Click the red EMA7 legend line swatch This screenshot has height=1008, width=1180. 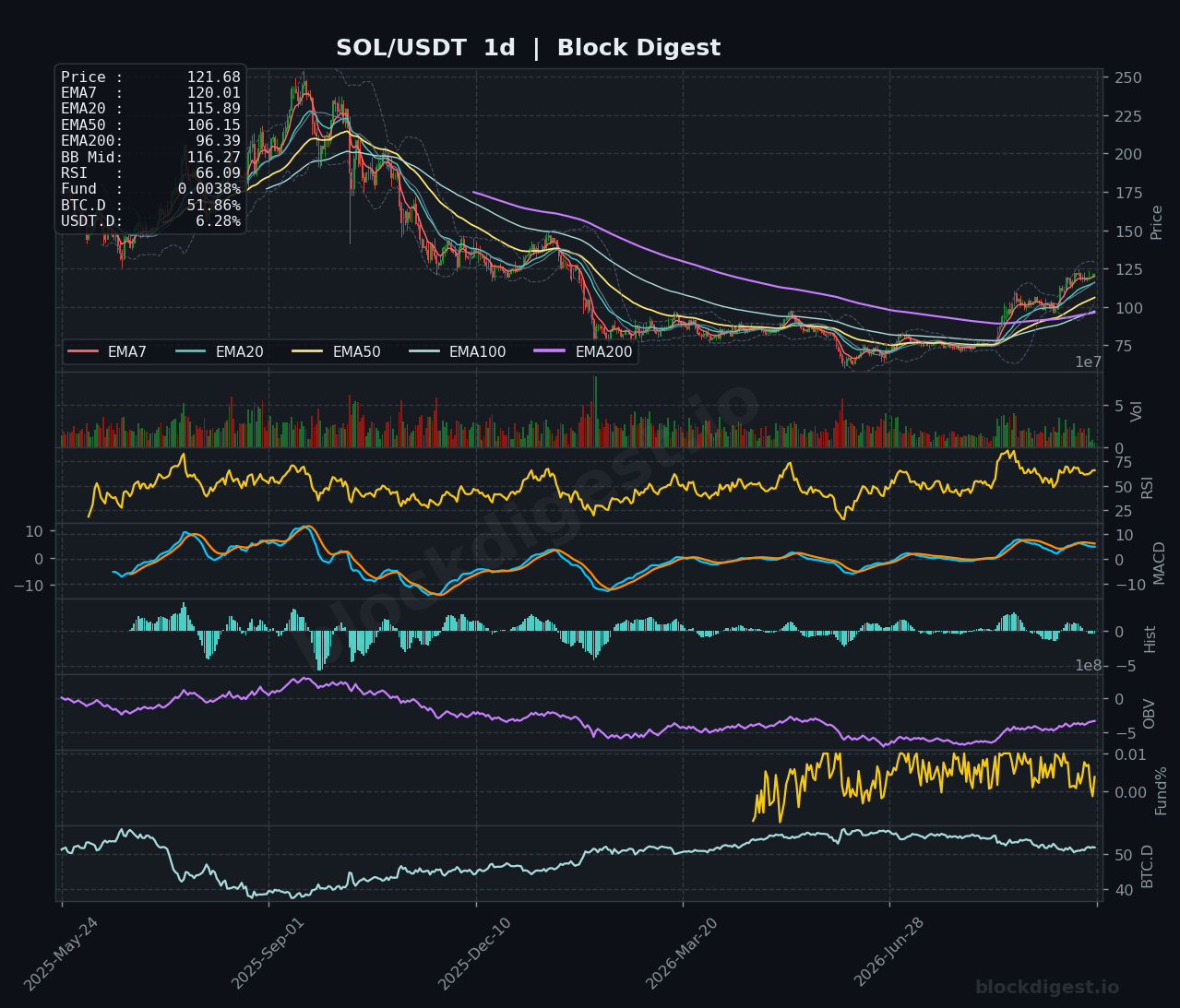pyautogui.click(x=83, y=351)
